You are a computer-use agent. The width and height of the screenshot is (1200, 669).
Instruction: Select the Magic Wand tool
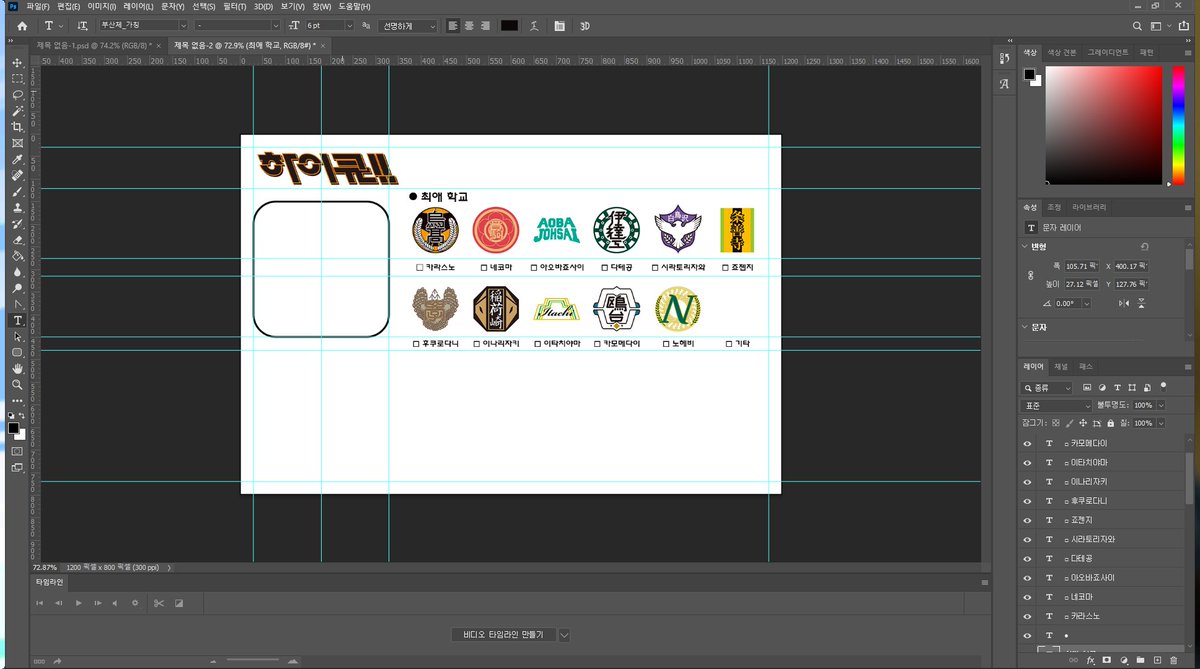point(17,111)
